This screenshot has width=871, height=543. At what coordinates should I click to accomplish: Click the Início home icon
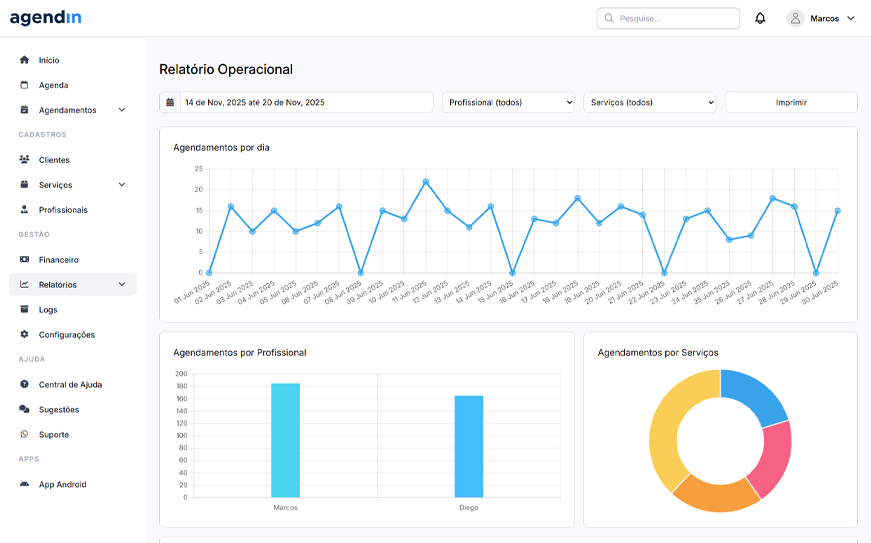point(25,60)
